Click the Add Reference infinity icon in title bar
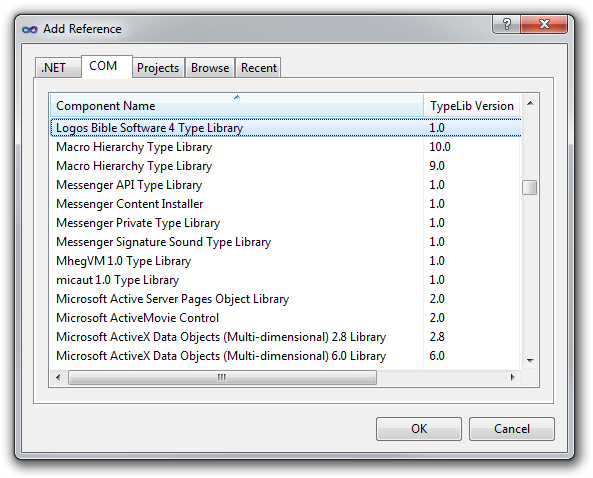Image resolution: width=593 pixels, height=478 pixels. click(29, 29)
